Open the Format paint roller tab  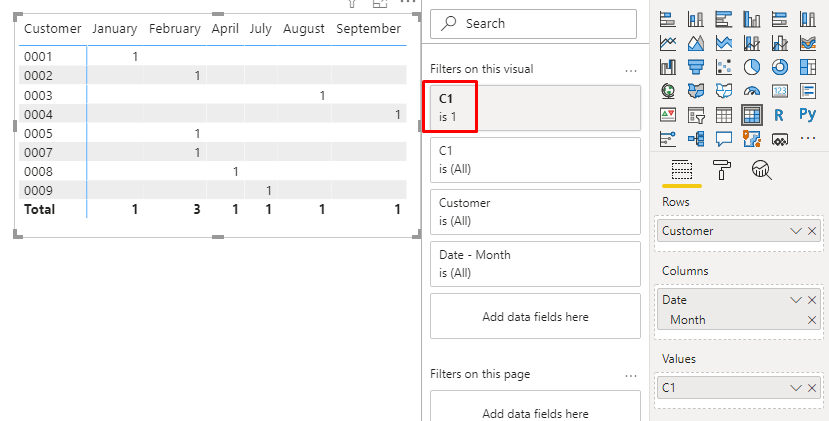click(722, 170)
